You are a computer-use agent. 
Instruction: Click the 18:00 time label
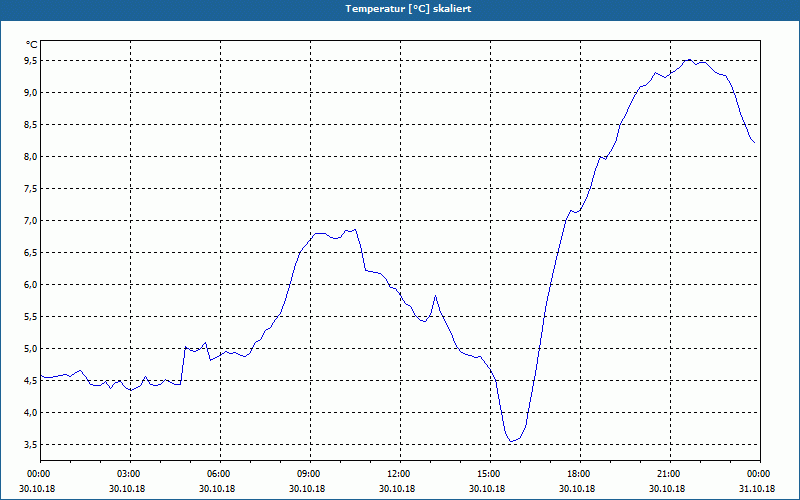click(580, 474)
